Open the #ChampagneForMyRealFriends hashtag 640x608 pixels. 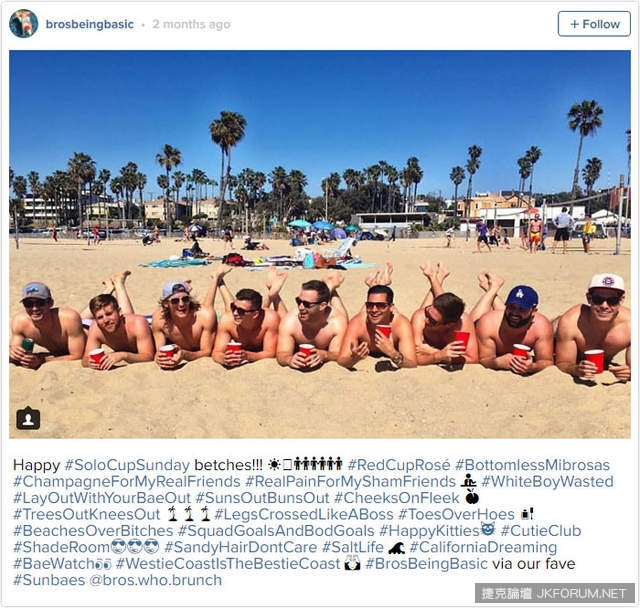127,482
